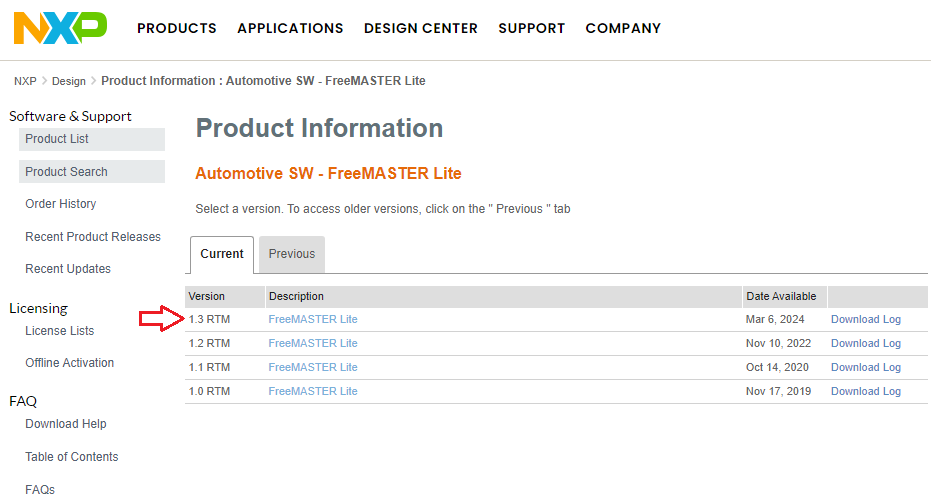931x502 pixels.
Task: Go to Offline Activation
Action: click(70, 363)
